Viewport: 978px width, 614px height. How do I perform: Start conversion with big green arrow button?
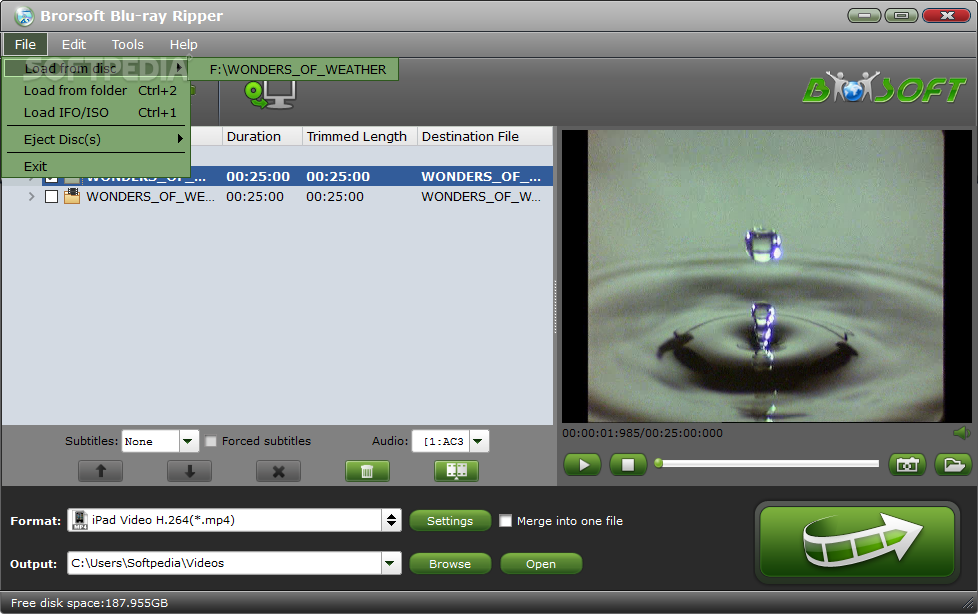pyautogui.click(x=857, y=542)
